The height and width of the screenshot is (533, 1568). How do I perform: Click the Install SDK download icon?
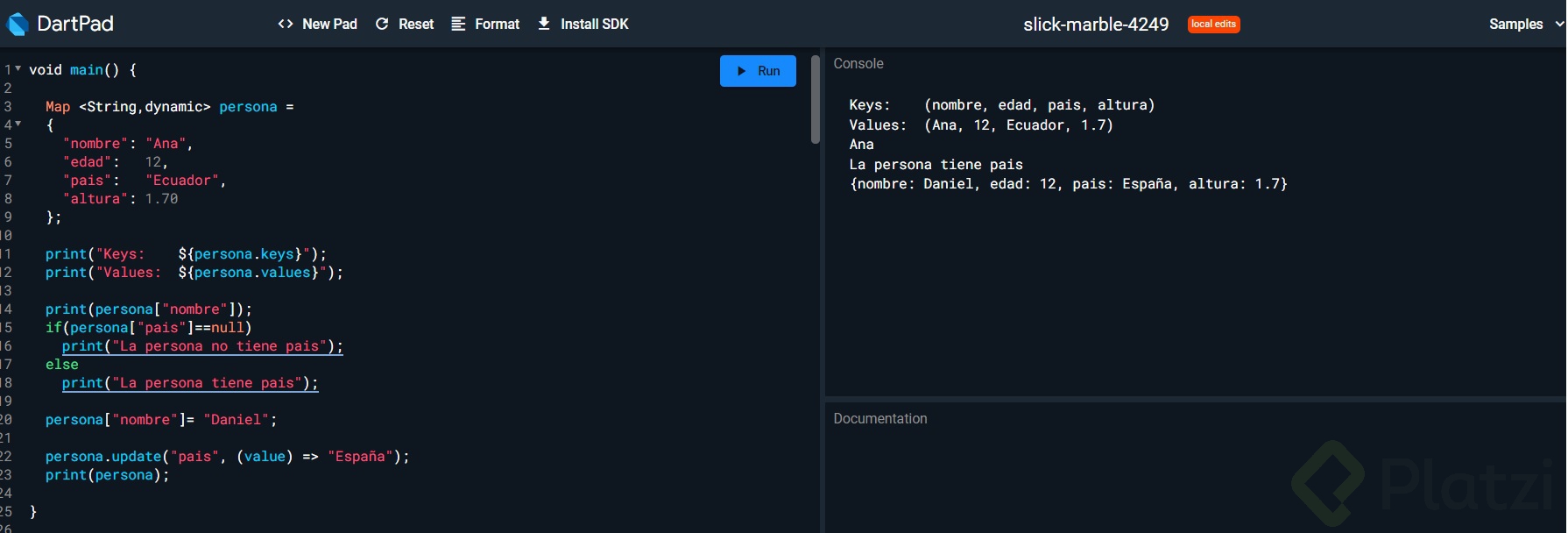point(544,24)
